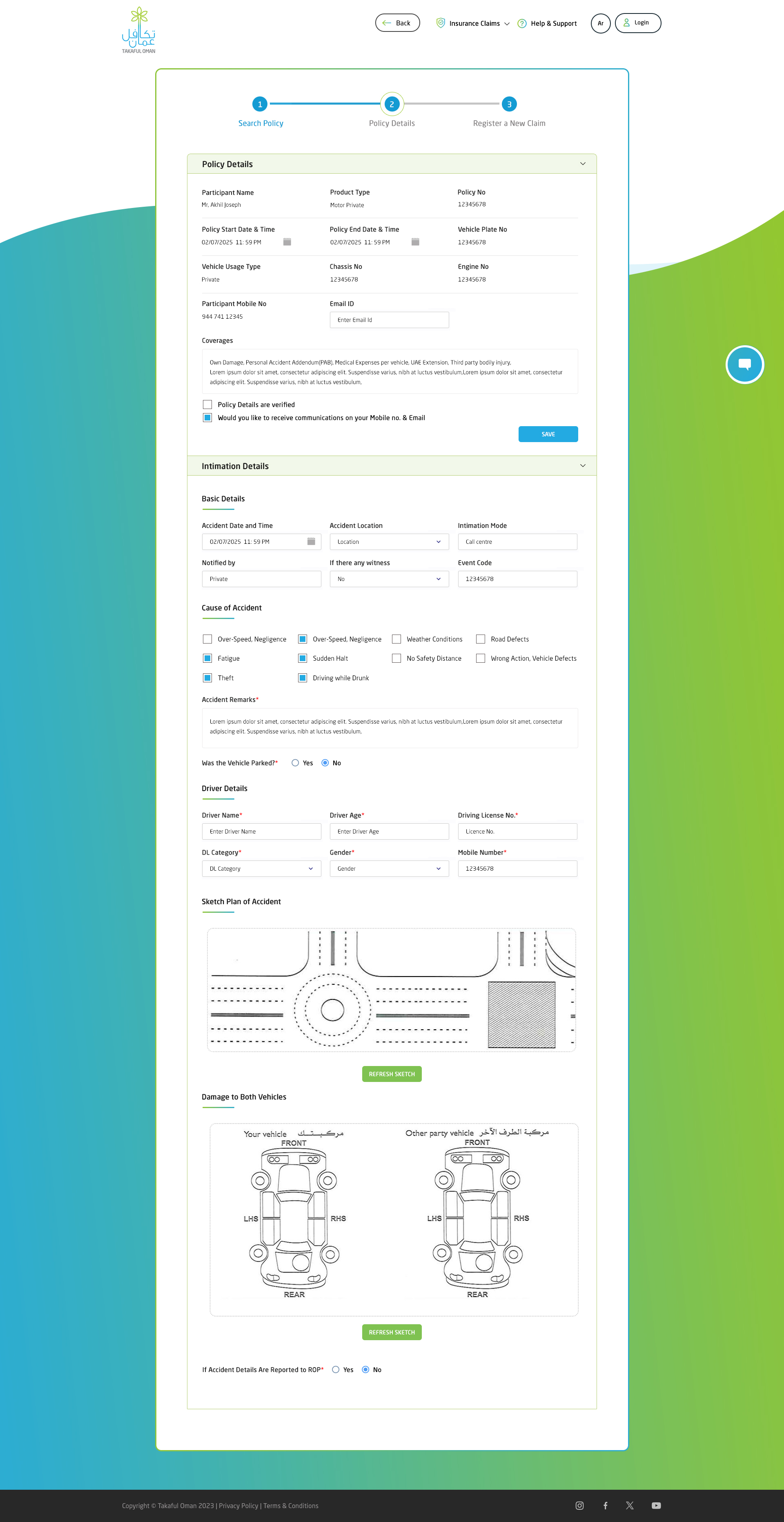This screenshot has width=784, height=1522.
Task: Uncheck receive communications on Mobile & Email
Action: [x=207, y=418]
